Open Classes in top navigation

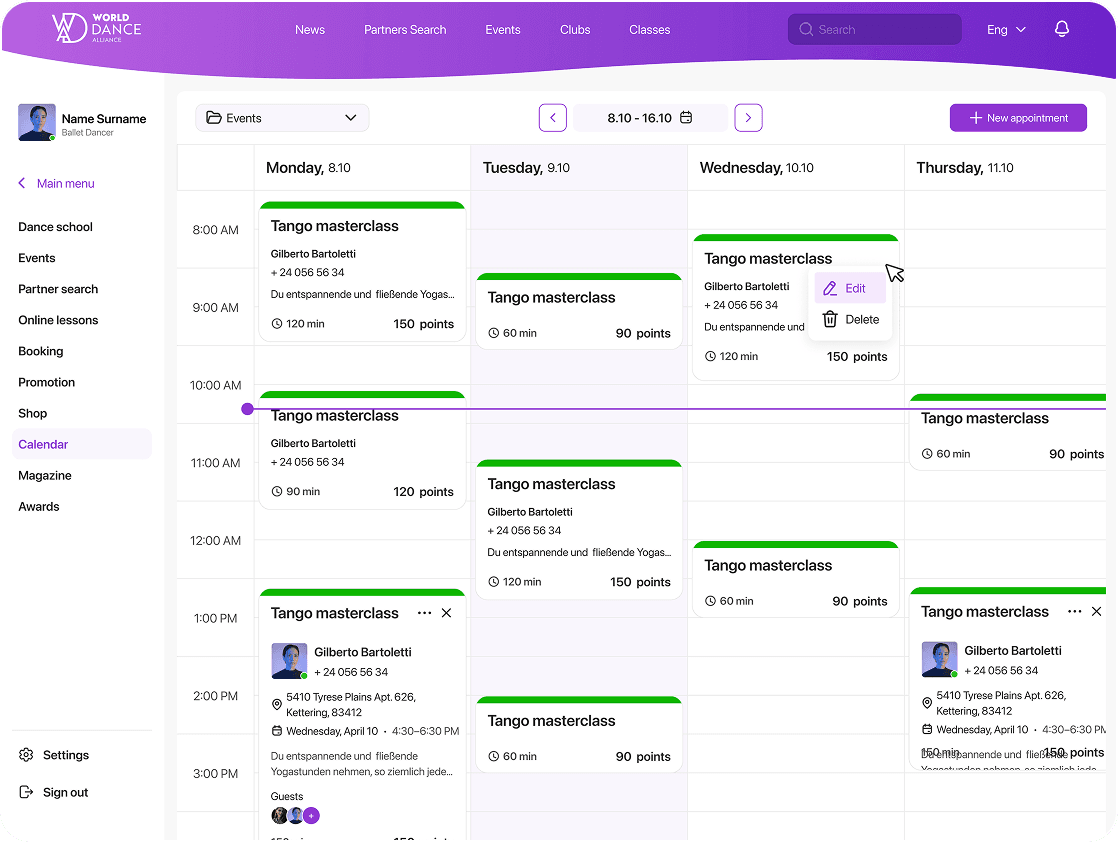click(650, 29)
